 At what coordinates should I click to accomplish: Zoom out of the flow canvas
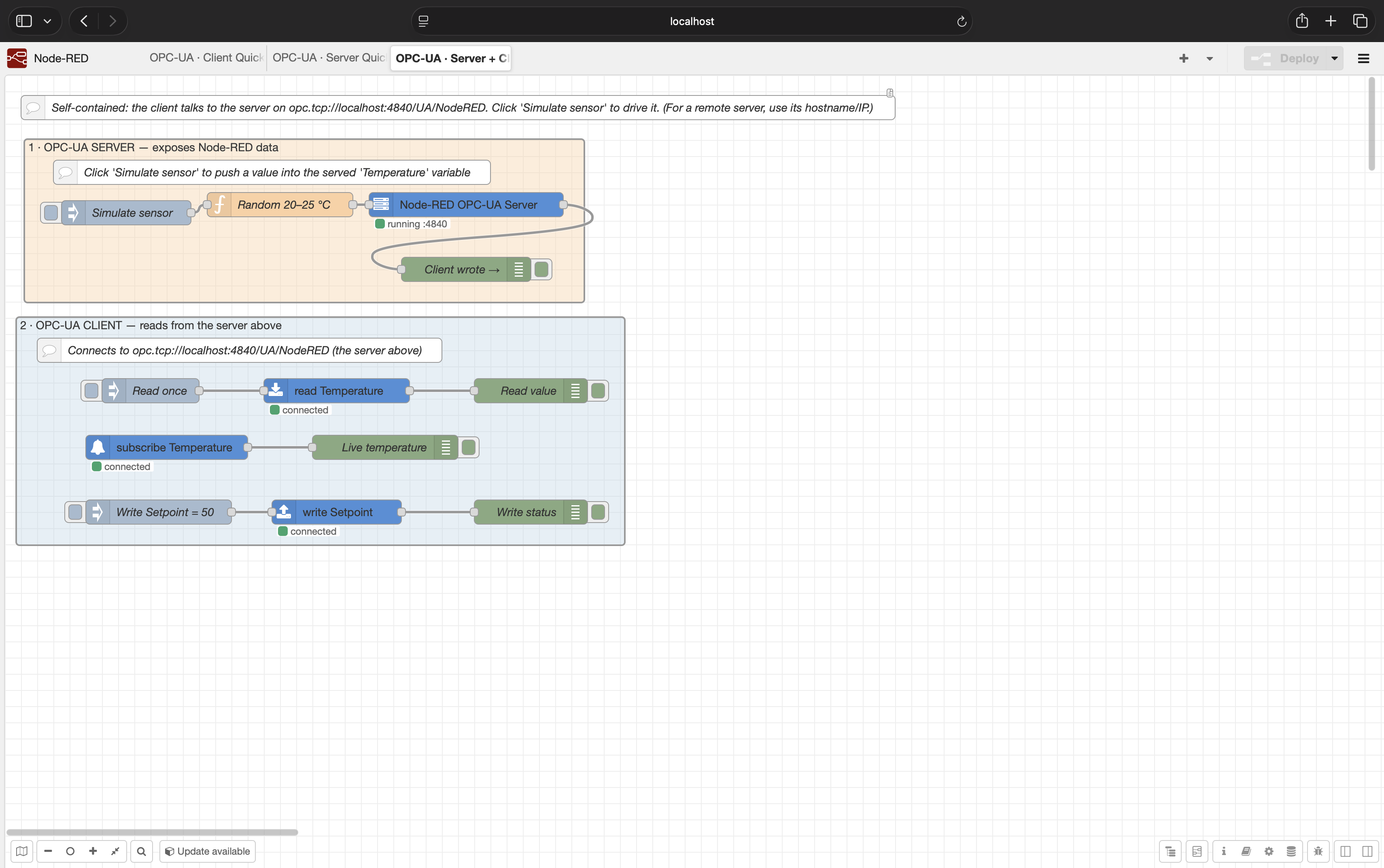(x=48, y=851)
